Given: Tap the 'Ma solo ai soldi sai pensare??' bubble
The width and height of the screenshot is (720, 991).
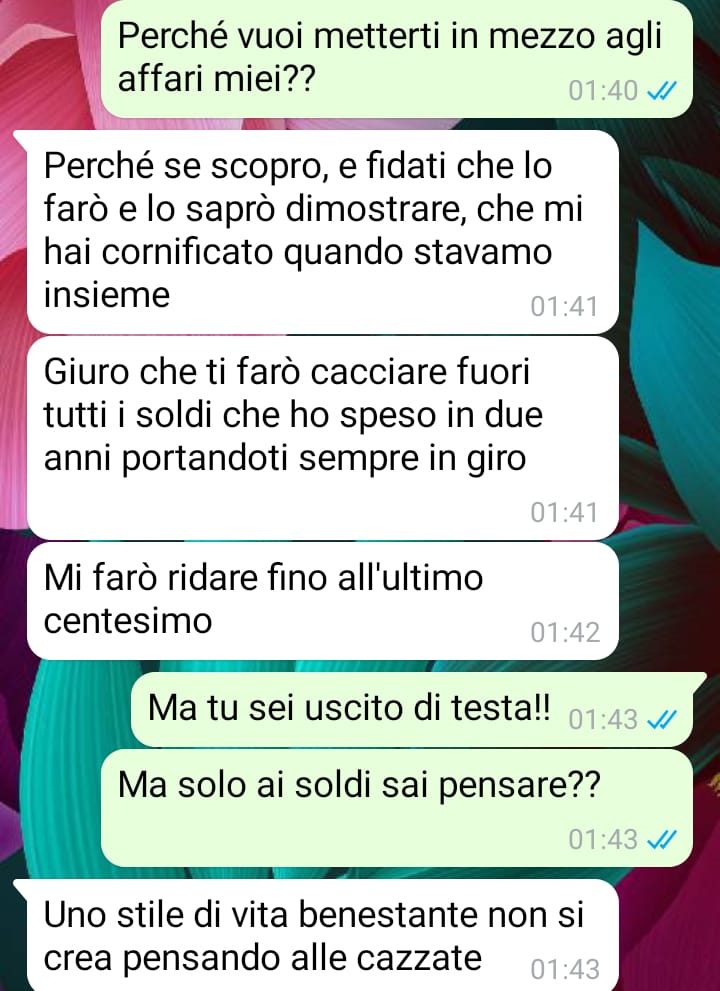Looking at the screenshot, I should (397, 808).
